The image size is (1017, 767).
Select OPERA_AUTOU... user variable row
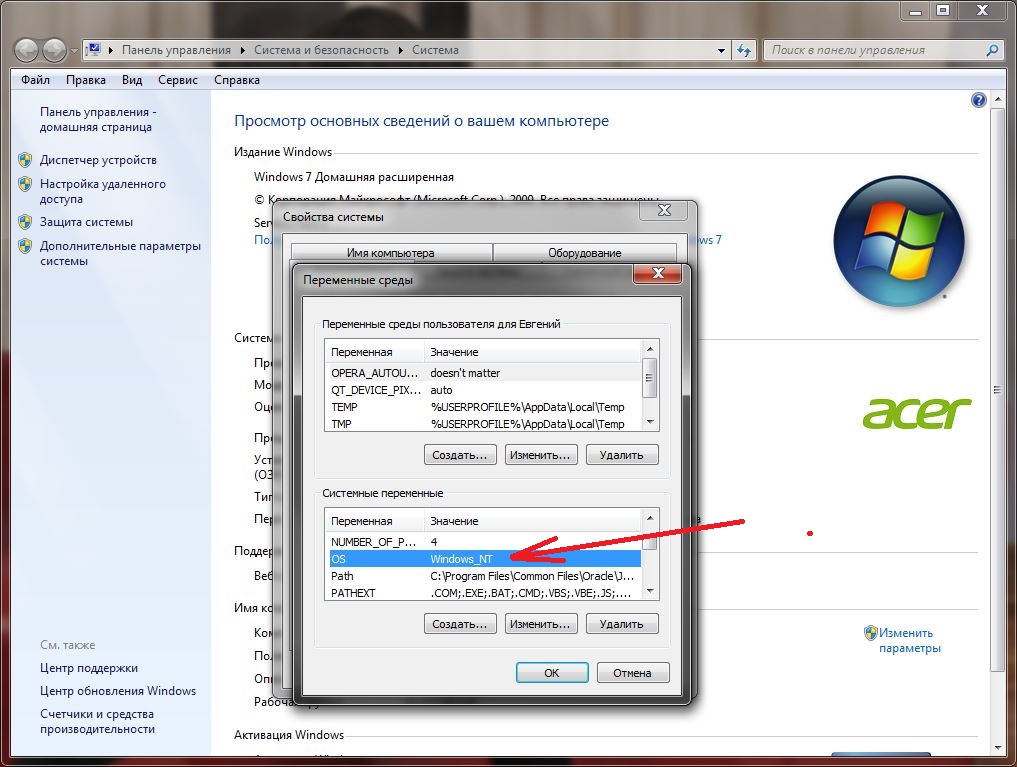tap(485, 373)
